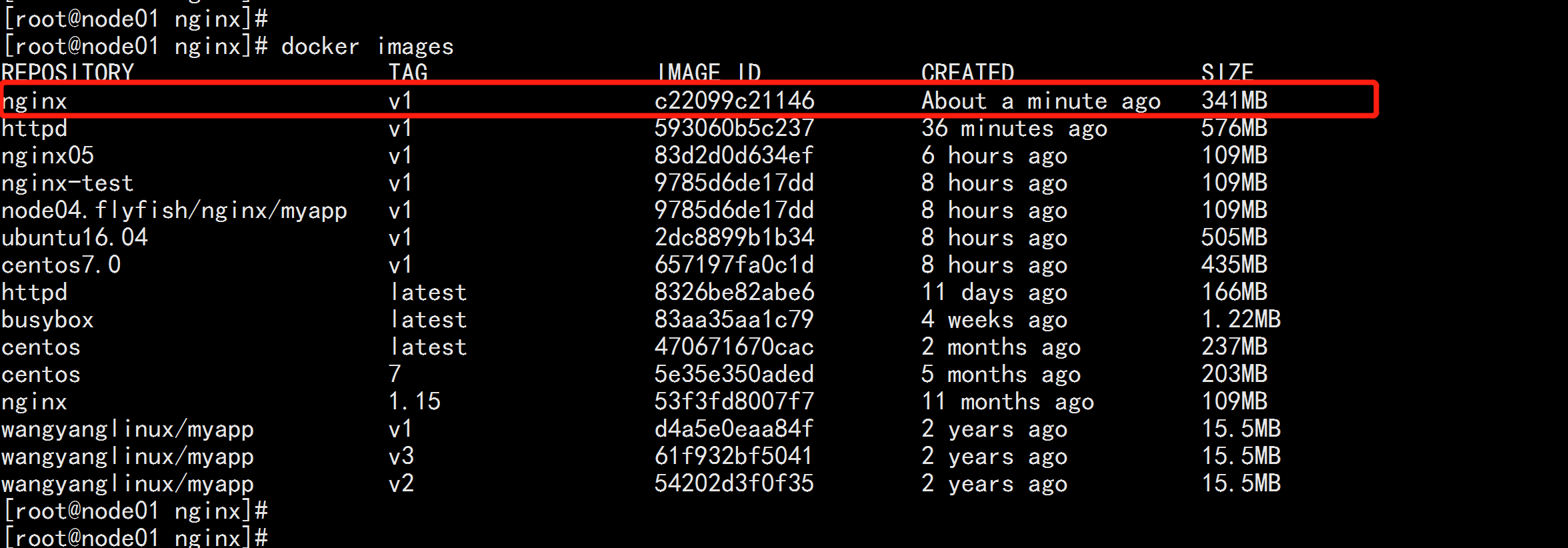The image size is (1568, 548).
Task: Click image ID 2dc8899b1b34
Action: click(x=734, y=237)
